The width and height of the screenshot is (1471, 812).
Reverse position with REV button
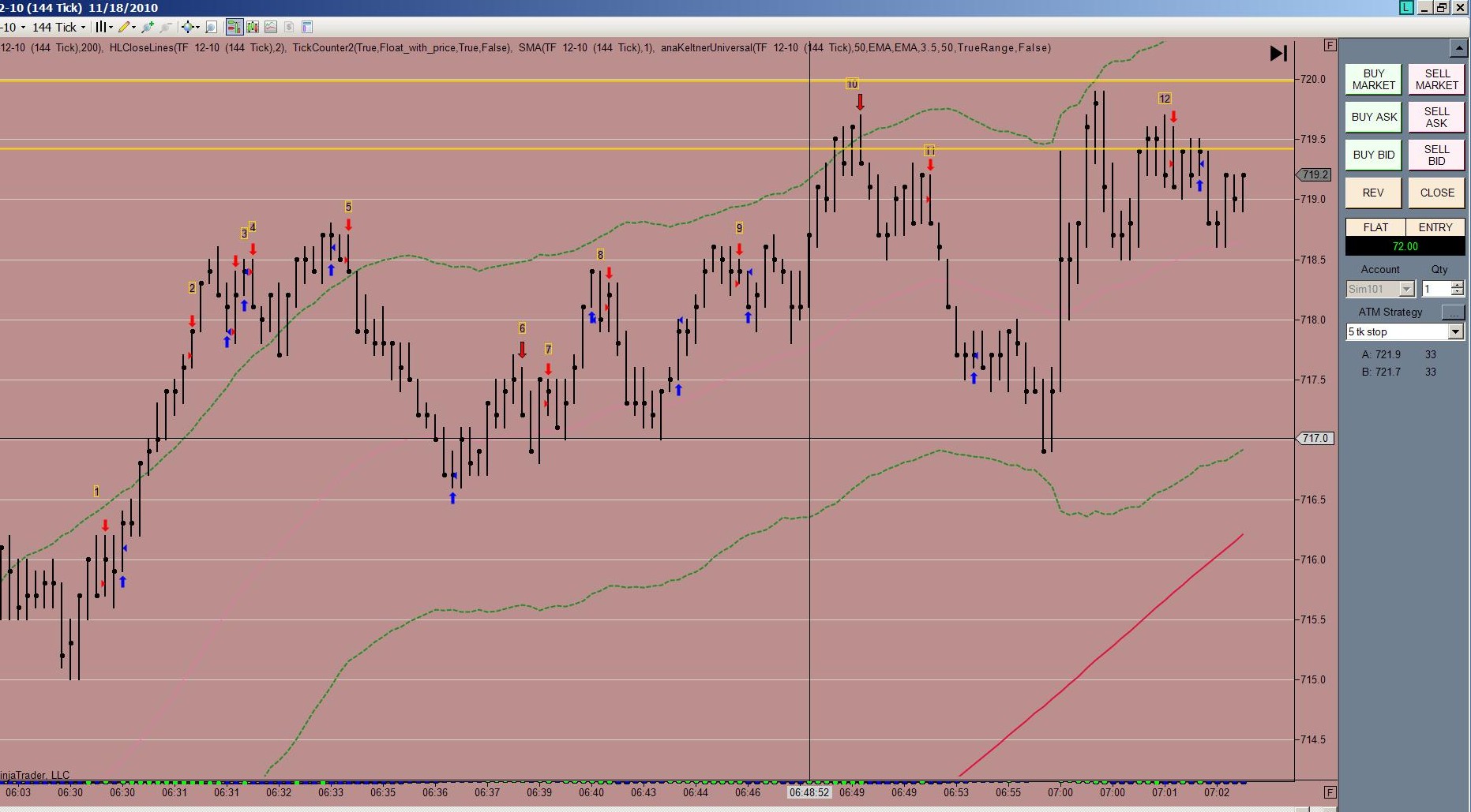pos(1374,193)
